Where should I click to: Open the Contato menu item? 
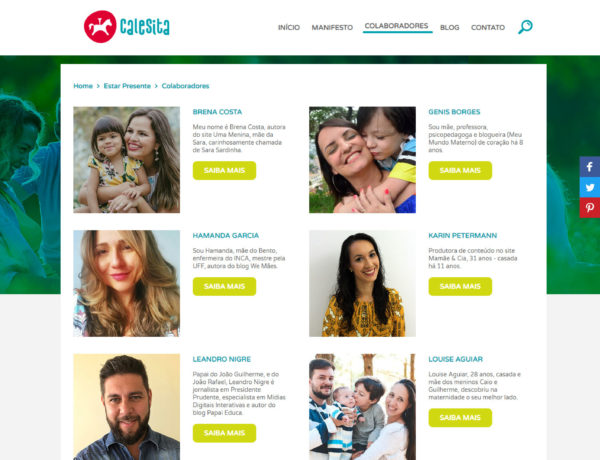click(x=488, y=28)
